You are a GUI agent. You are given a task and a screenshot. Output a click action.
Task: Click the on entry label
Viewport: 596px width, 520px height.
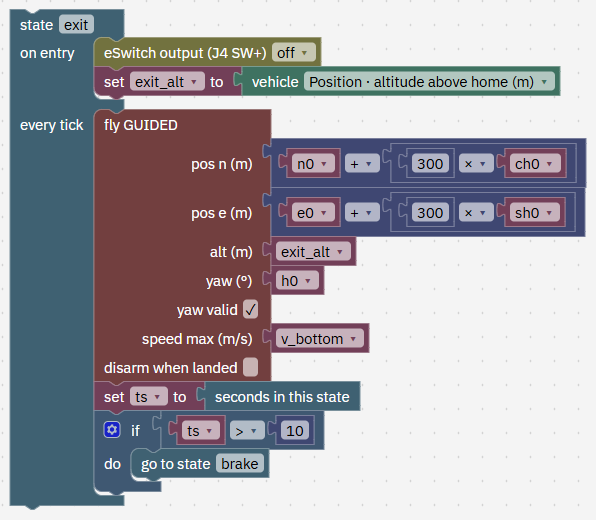(47, 53)
